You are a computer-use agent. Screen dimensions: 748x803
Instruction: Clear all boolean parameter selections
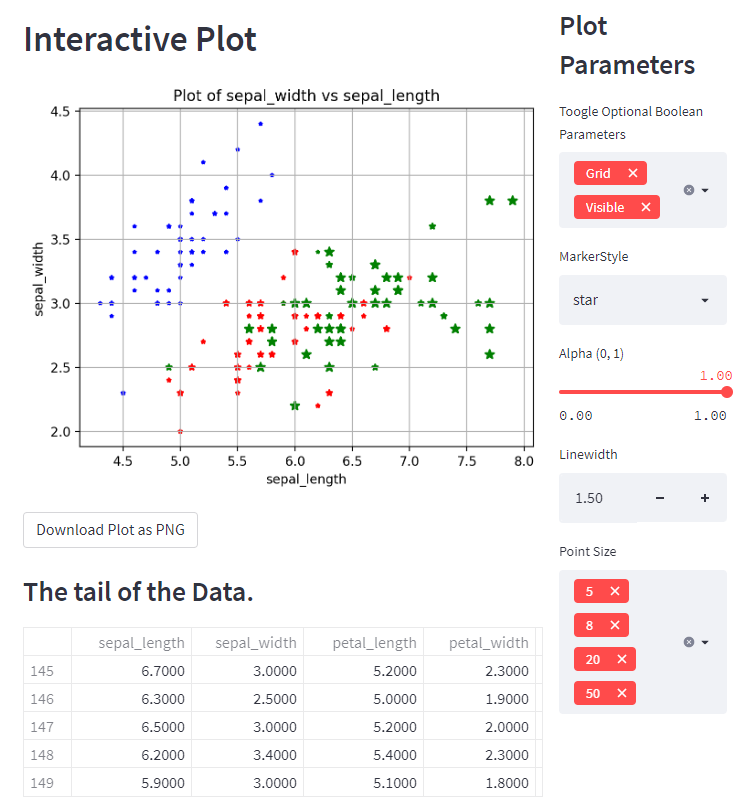pyautogui.click(x=688, y=190)
